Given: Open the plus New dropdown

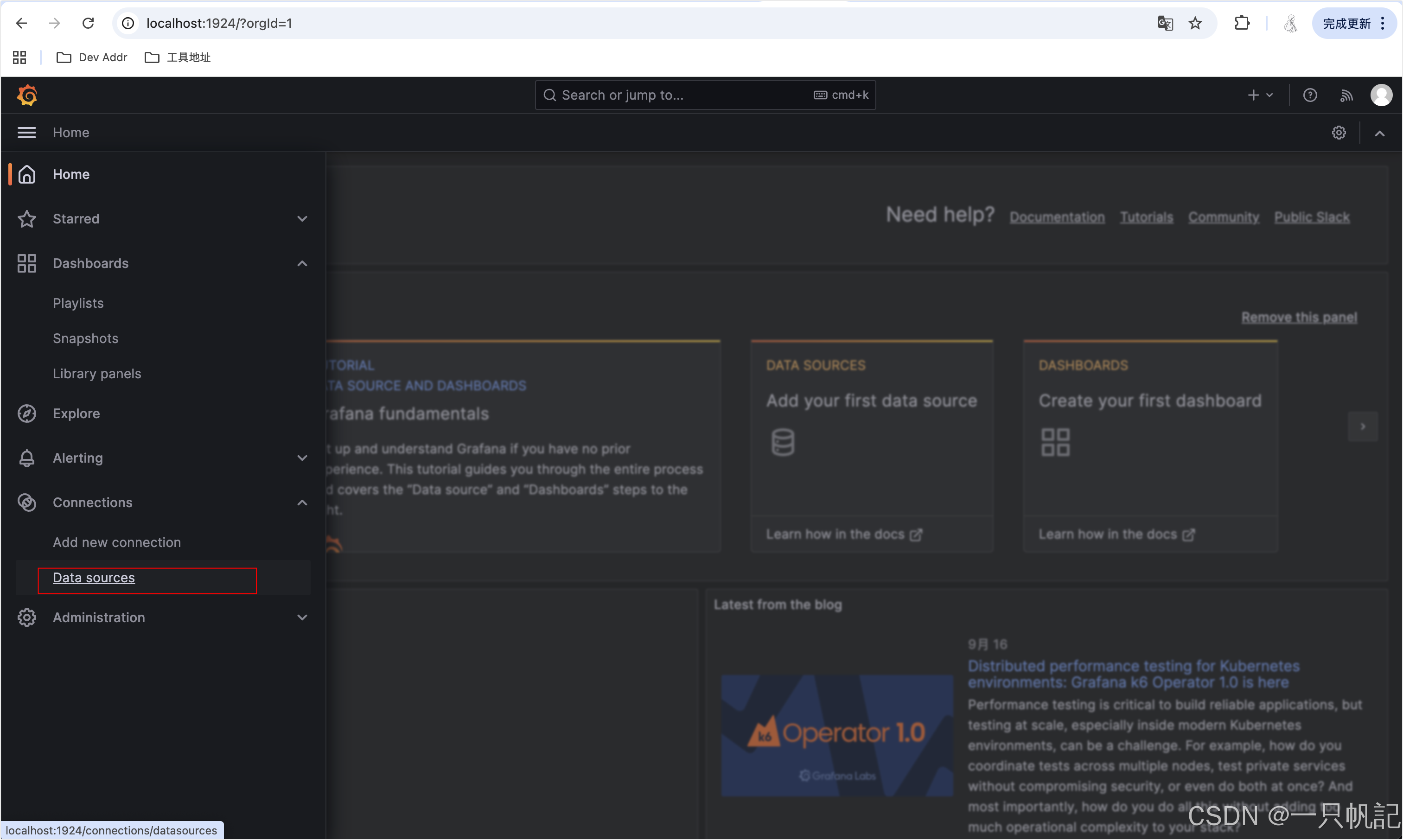Looking at the screenshot, I should click(x=1260, y=95).
